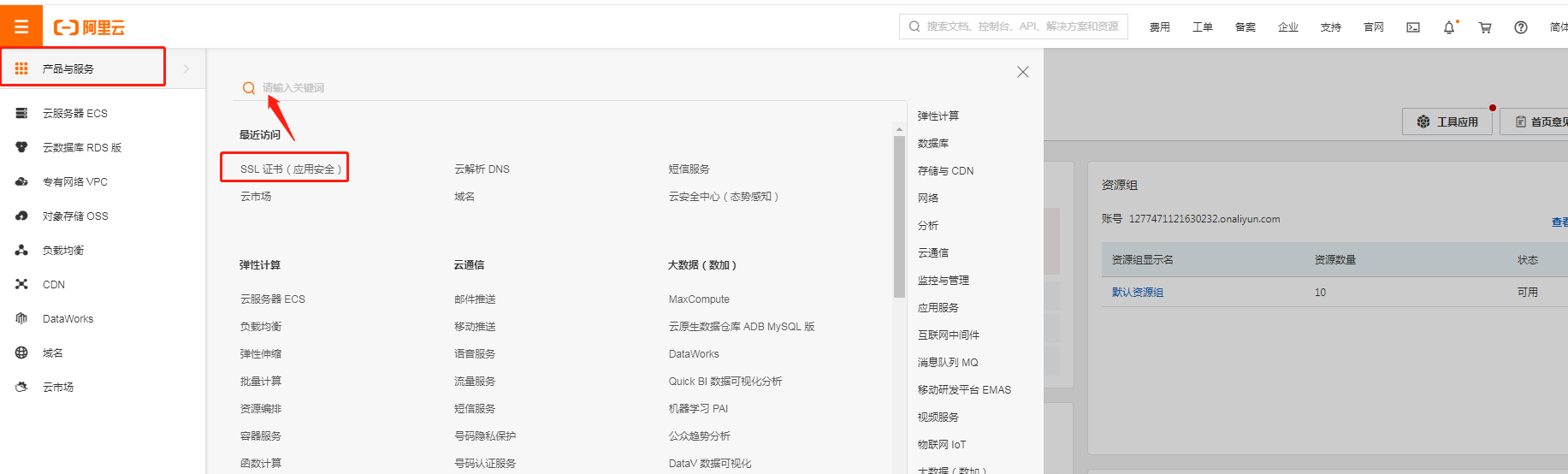This screenshot has height=474, width=1568.
Task: Open 备案 in top navigation
Action: point(1246,27)
